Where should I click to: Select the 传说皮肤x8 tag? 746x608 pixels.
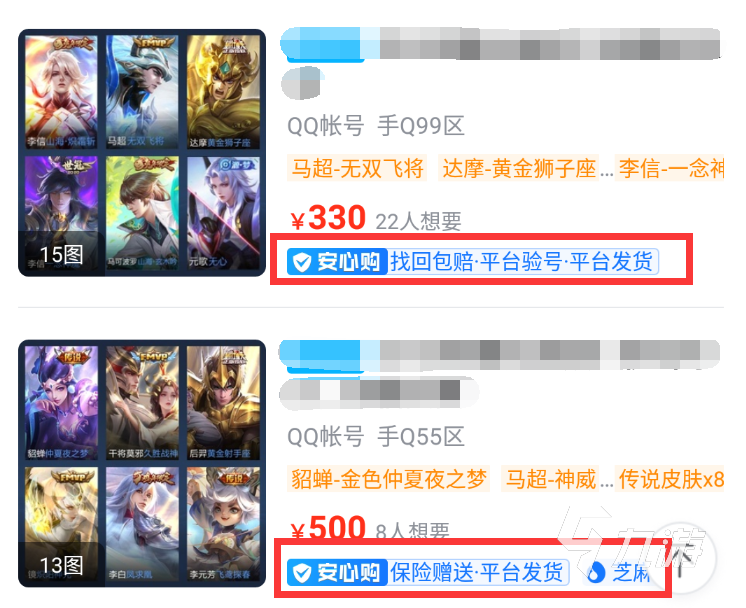point(670,479)
